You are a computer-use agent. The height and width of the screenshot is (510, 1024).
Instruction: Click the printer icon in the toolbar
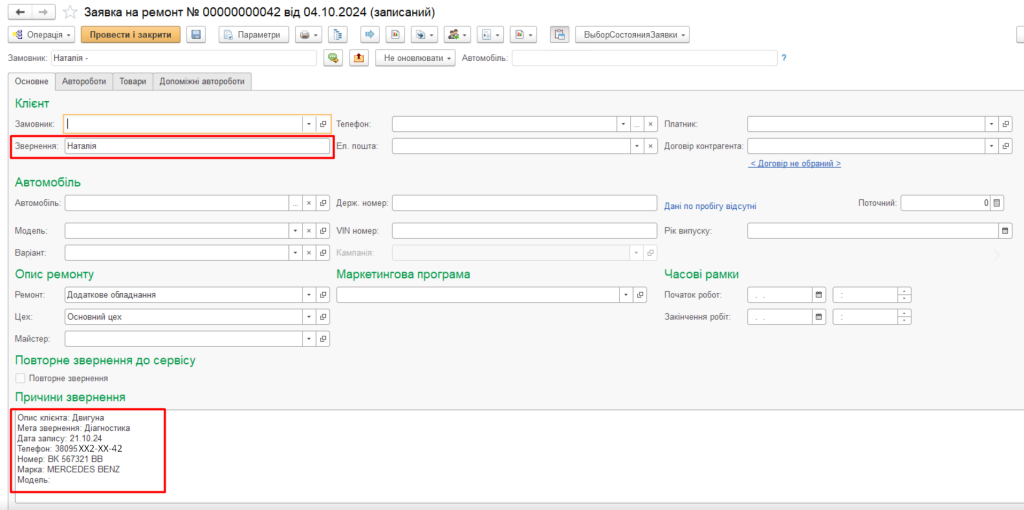pos(305,35)
